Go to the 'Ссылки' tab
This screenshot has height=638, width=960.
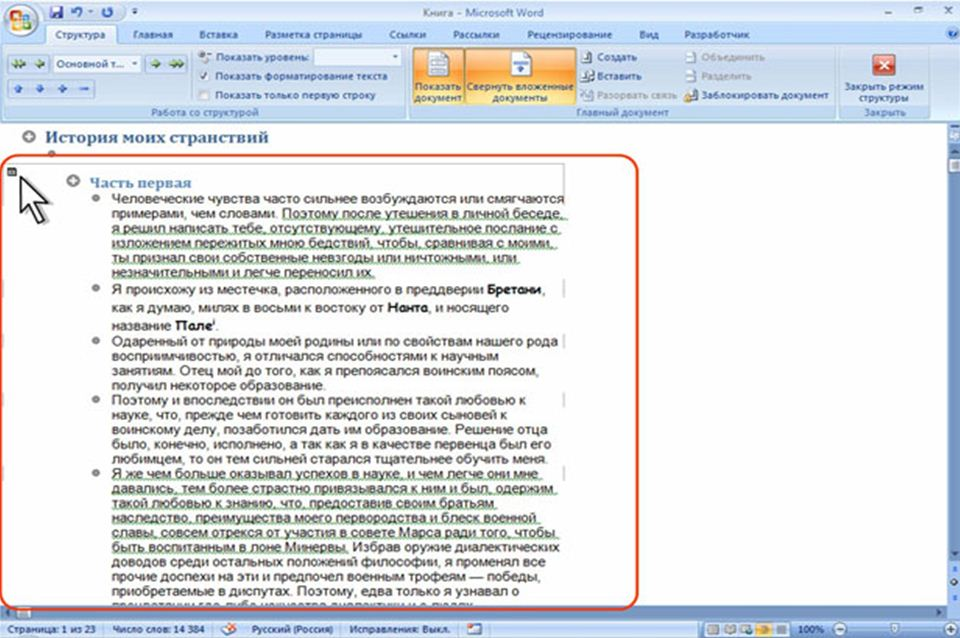407,35
